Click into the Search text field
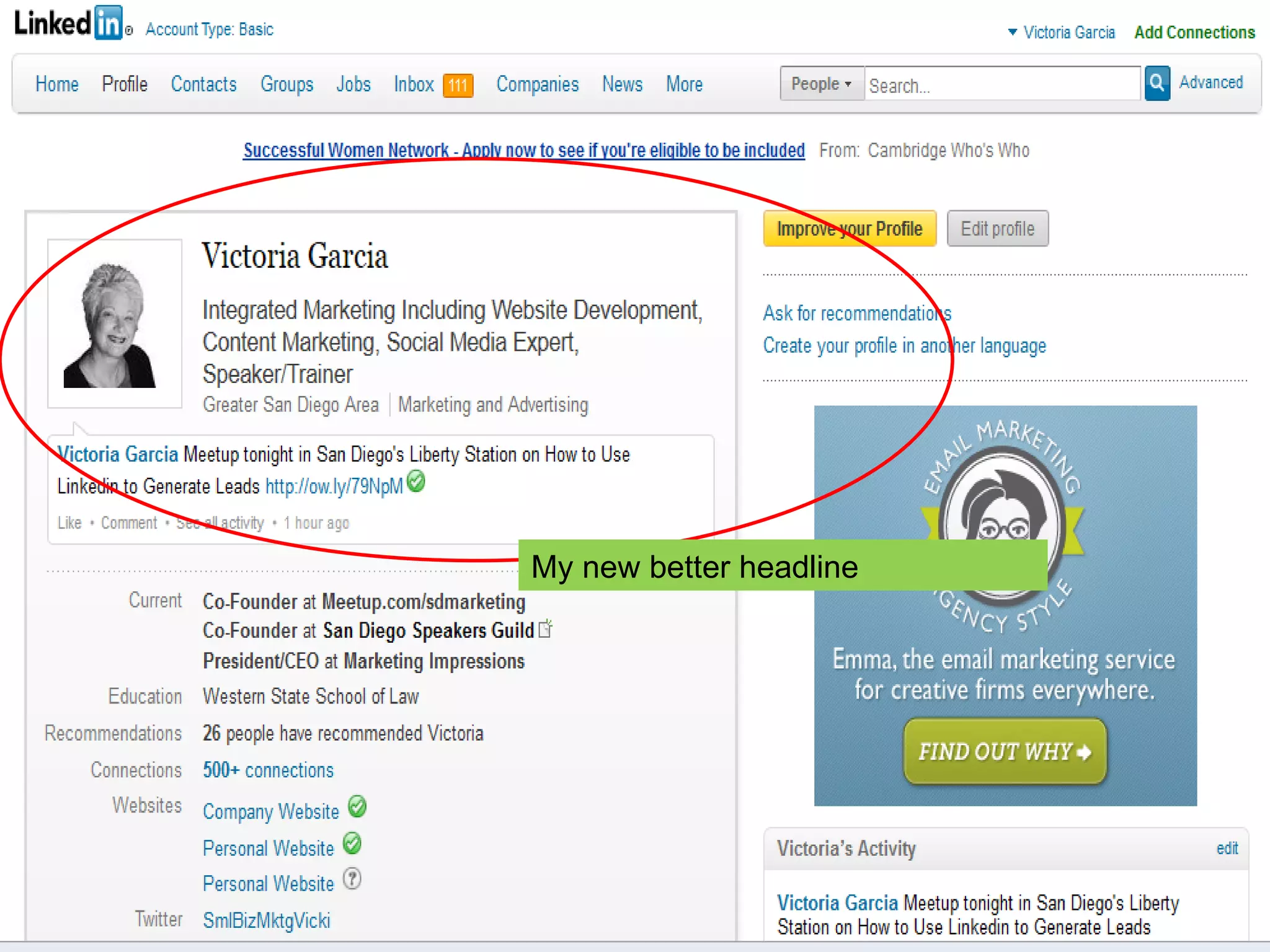Screen dimensions: 1270x952 [1001, 84]
